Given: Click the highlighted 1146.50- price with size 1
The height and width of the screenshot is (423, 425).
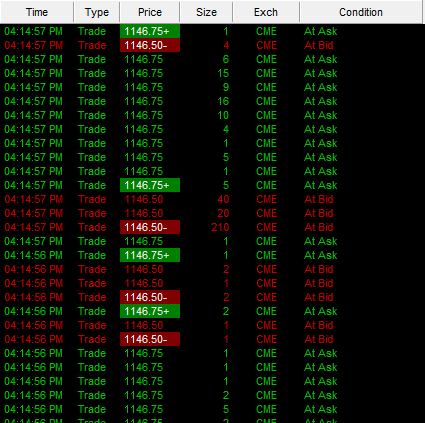Looking at the screenshot, I should tap(150, 339).
